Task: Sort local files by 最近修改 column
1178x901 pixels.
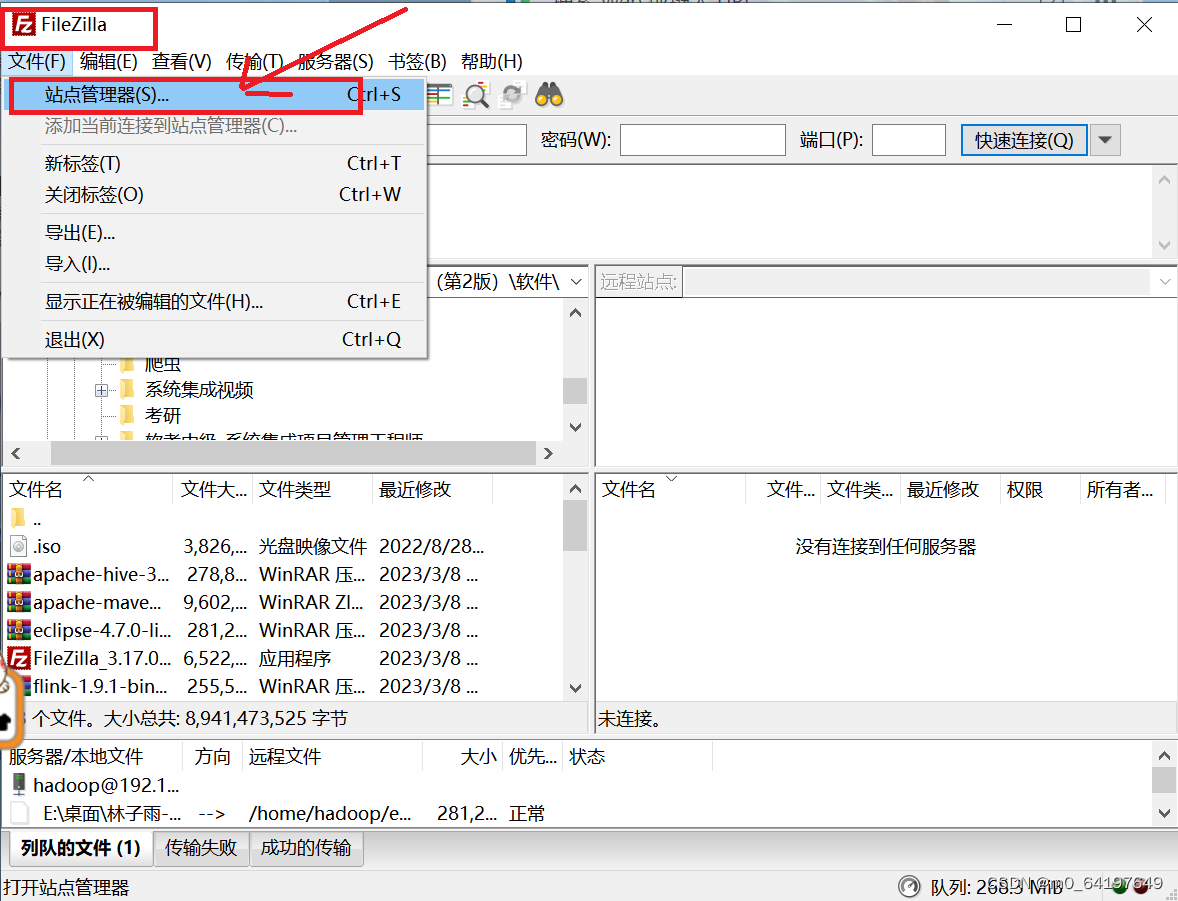Action: (x=432, y=489)
